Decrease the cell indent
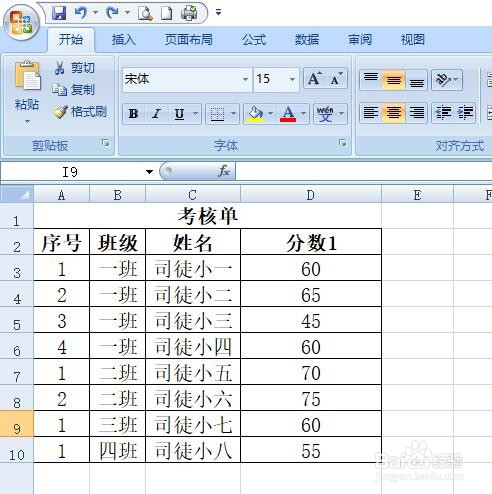The width and height of the screenshot is (492, 494). point(443,113)
